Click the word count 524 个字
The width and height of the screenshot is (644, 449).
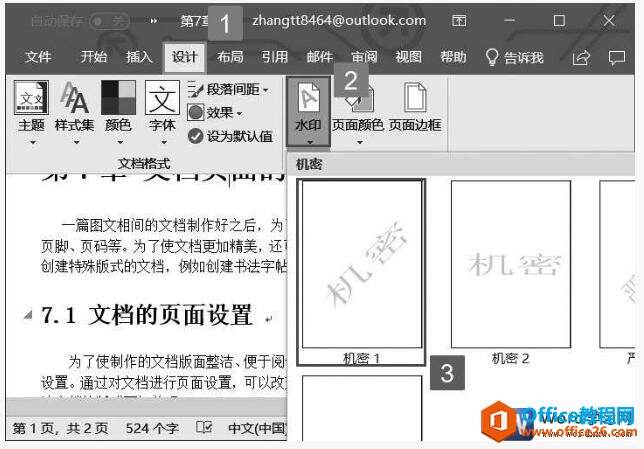(152, 428)
